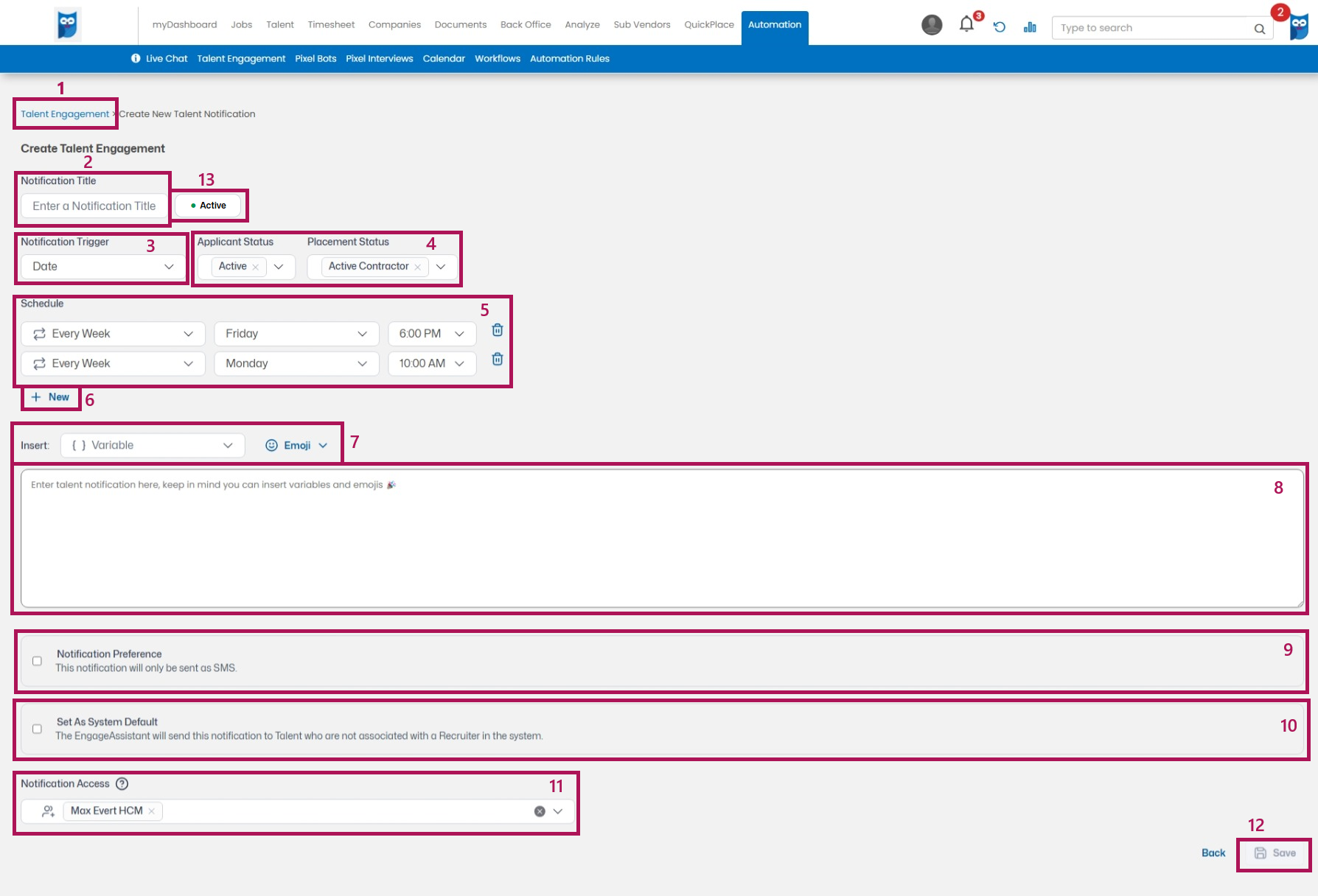Screen dimensions: 1318x896
Task: Expand the Friday day dropdown
Action: [296, 334]
